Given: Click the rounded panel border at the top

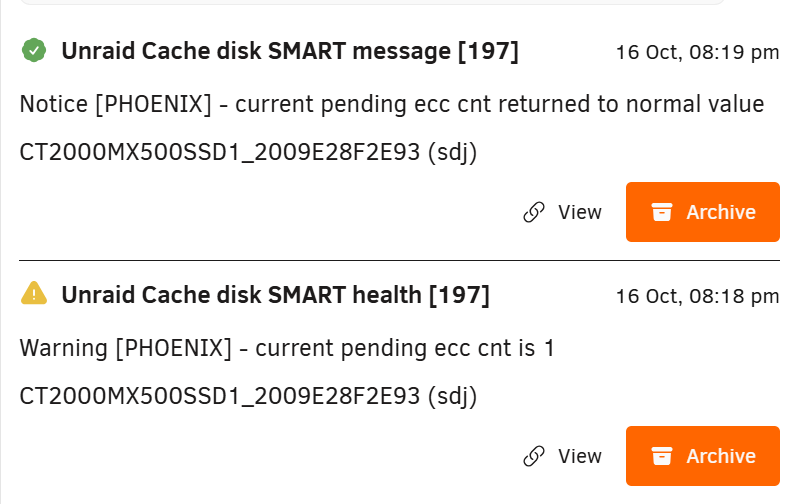Looking at the screenshot, I should [373, 3].
